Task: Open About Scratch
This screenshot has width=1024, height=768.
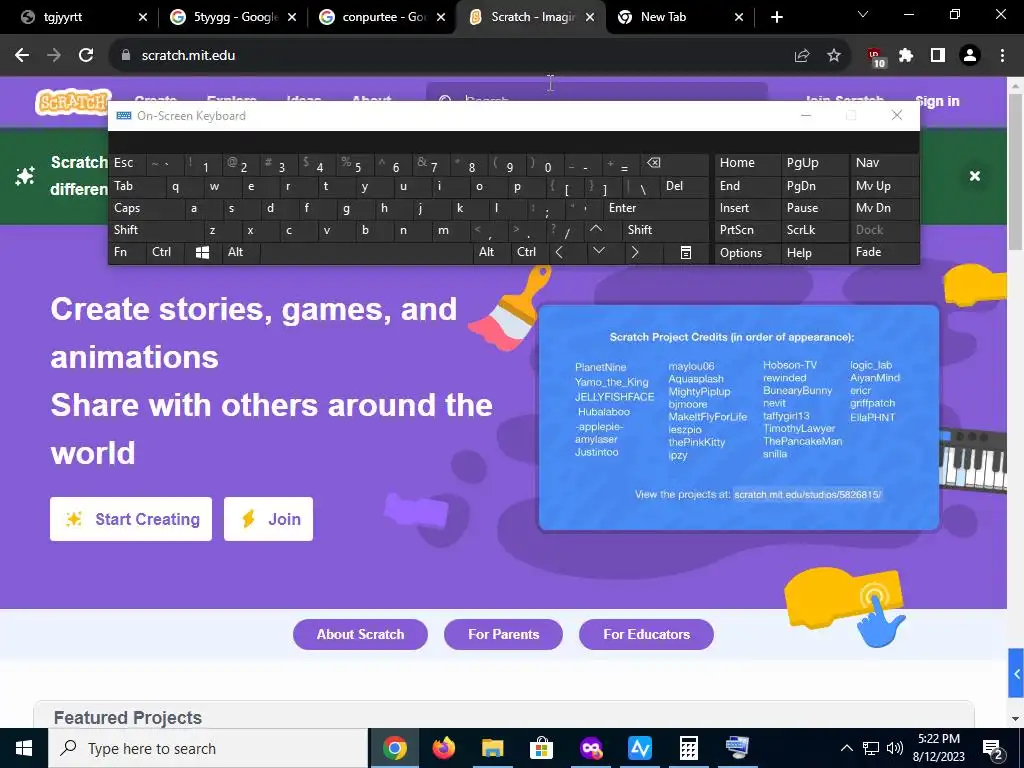Action: point(360,634)
